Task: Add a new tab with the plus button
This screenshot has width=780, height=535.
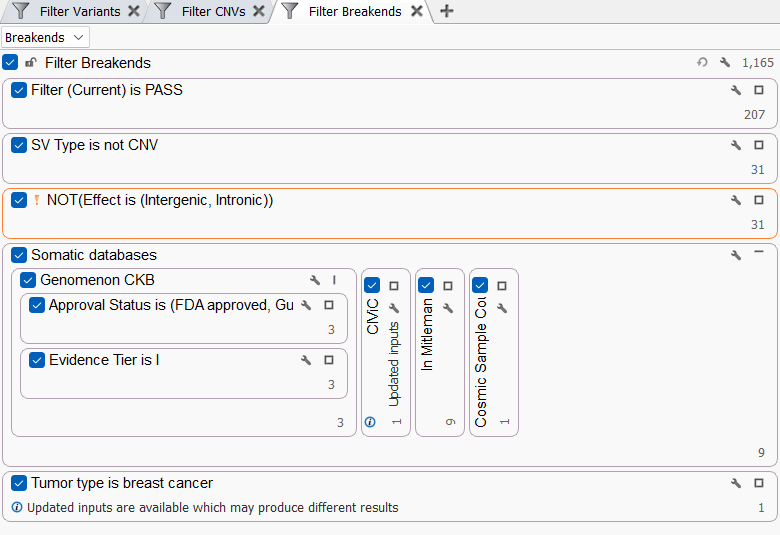Action: click(x=447, y=12)
